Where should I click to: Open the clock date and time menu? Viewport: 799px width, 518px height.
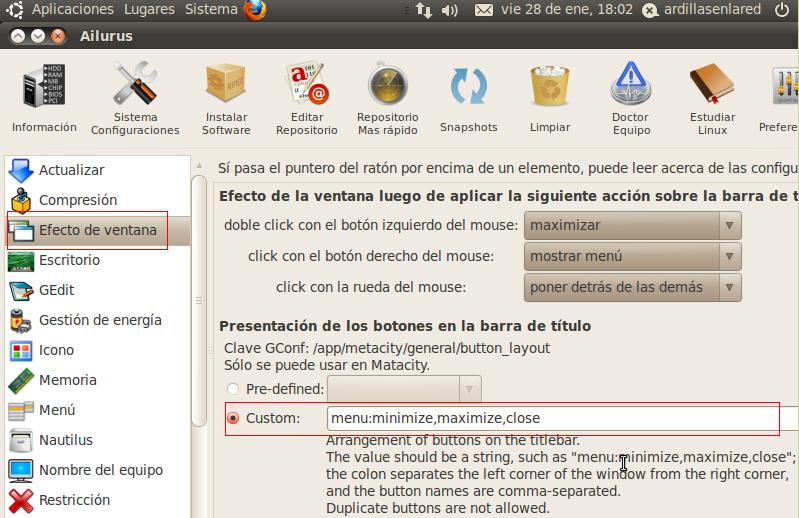[567, 10]
